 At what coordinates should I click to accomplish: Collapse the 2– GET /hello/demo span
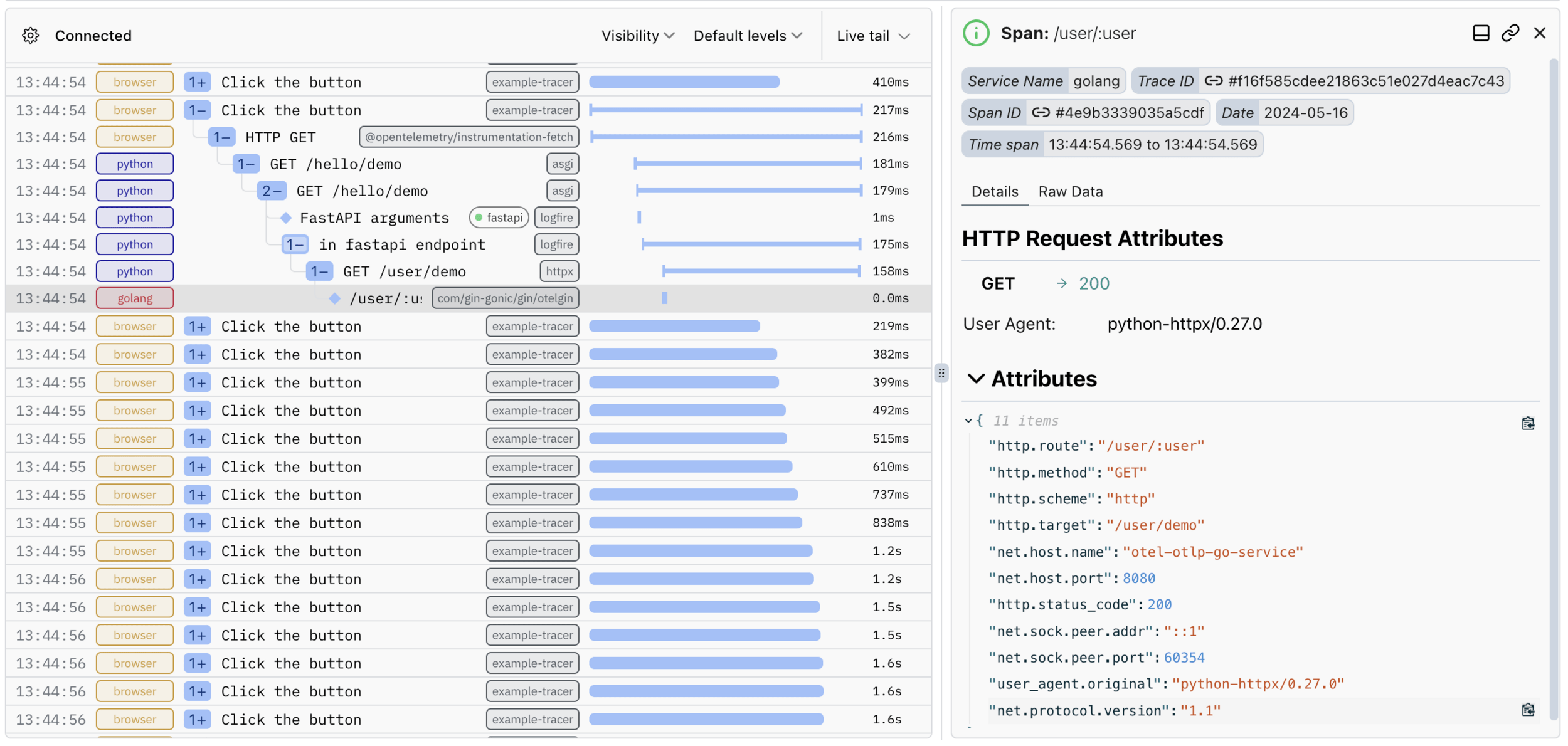coord(272,191)
